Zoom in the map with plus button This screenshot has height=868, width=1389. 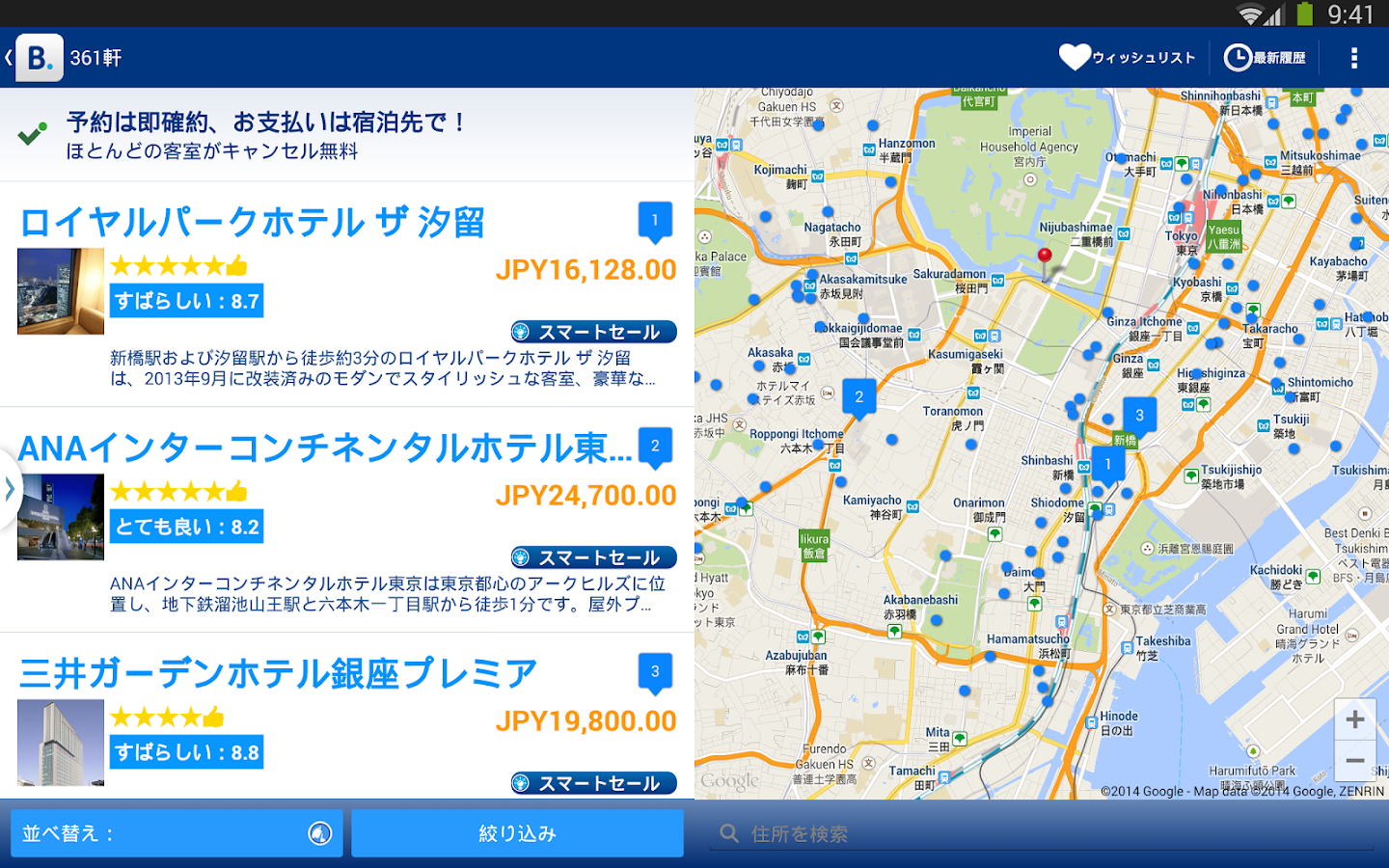pos(1354,719)
